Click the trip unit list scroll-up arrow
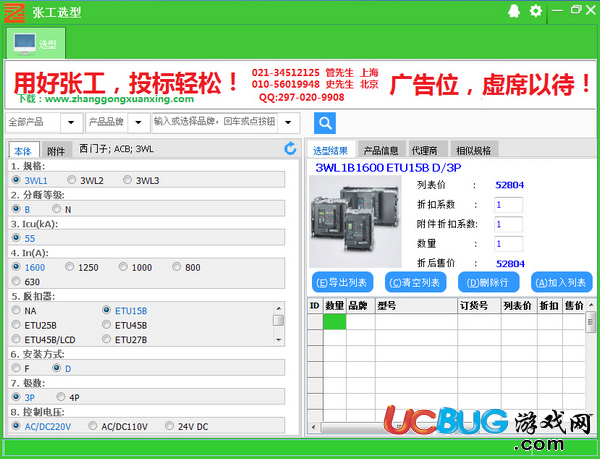600x459 pixels. (279, 308)
